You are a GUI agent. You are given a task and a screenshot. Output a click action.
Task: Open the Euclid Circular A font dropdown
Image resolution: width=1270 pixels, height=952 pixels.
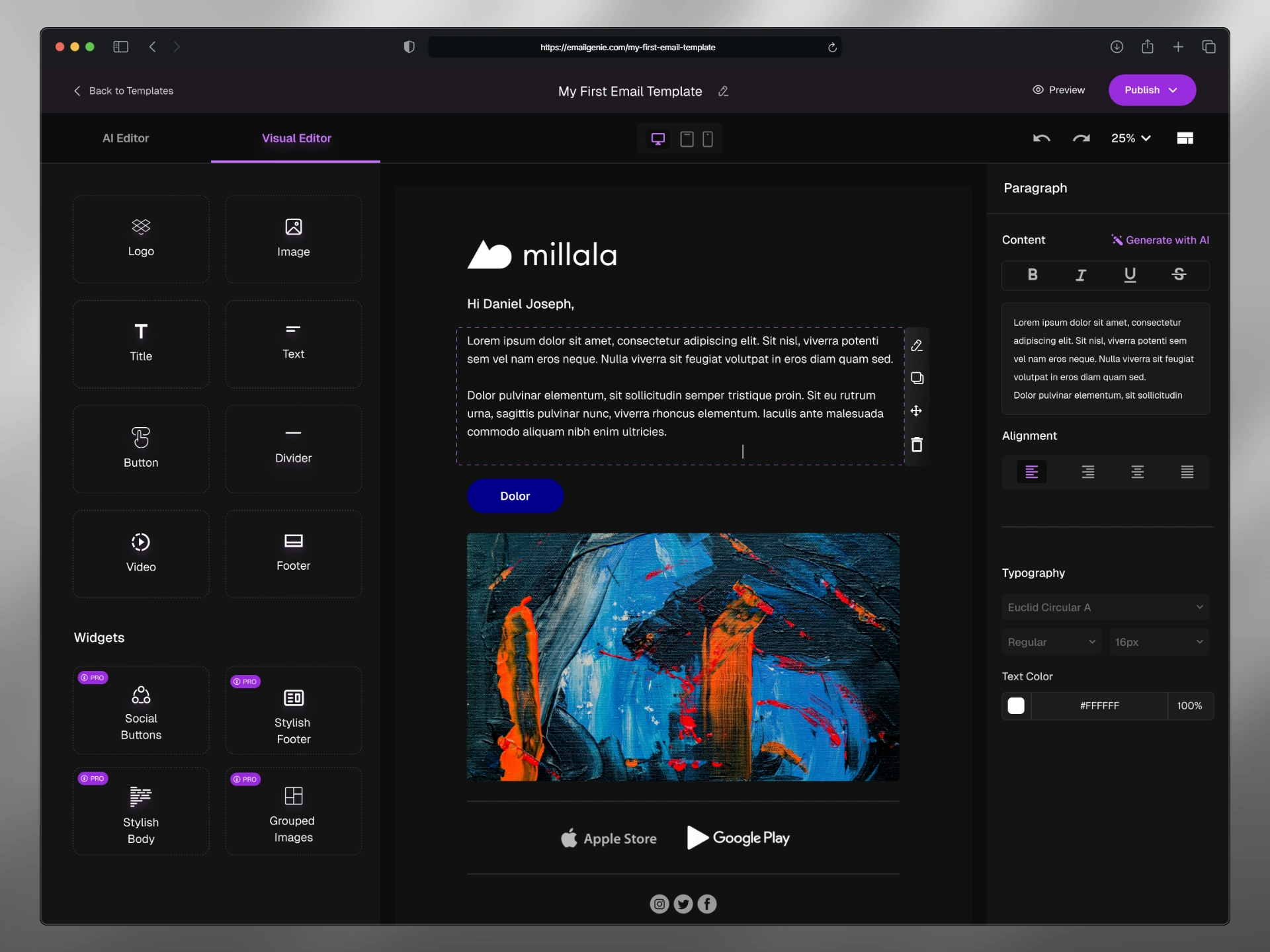click(1105, 607)
